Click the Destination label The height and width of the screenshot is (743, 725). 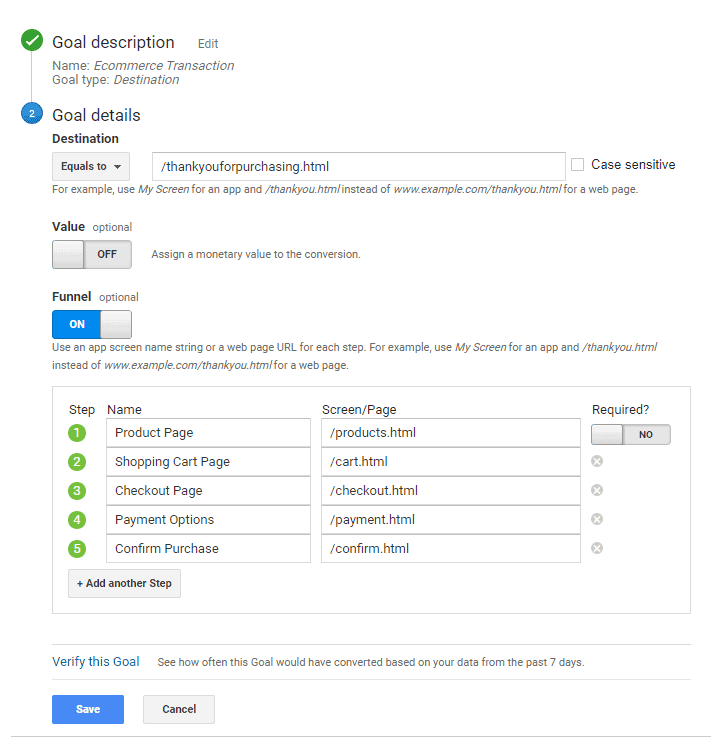pos(85,138)
